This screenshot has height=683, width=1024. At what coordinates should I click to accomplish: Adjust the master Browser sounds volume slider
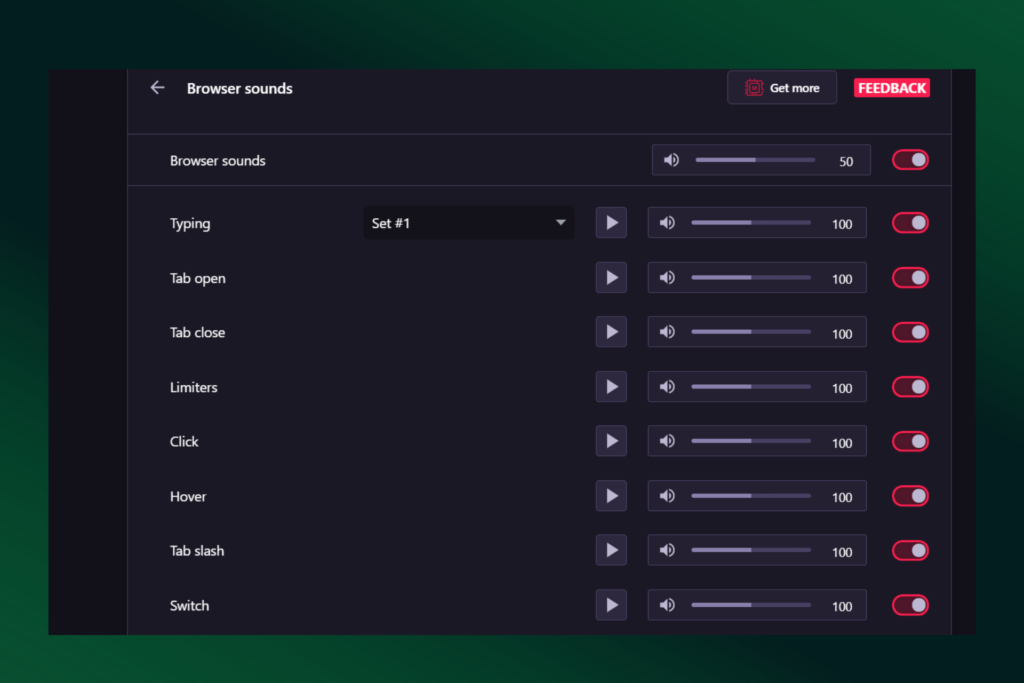755,159
